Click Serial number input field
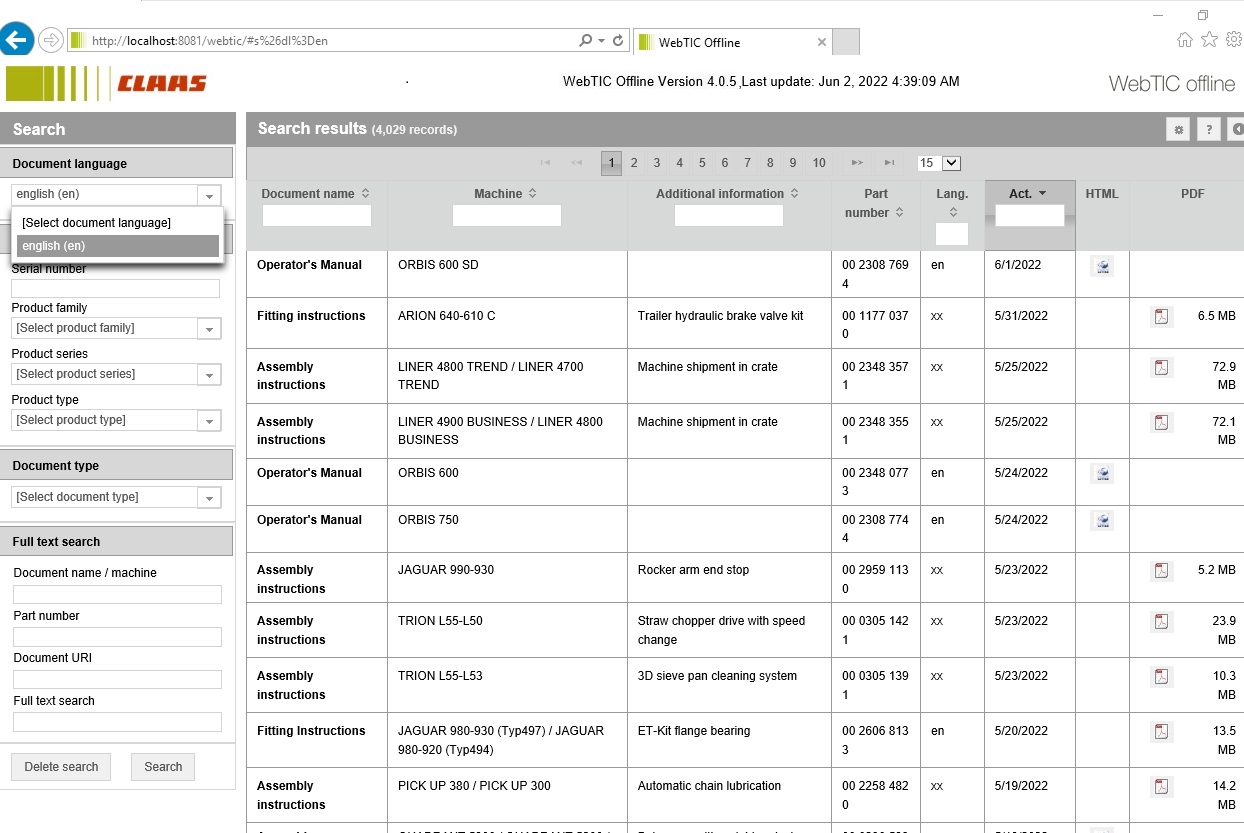 (116, 288)
